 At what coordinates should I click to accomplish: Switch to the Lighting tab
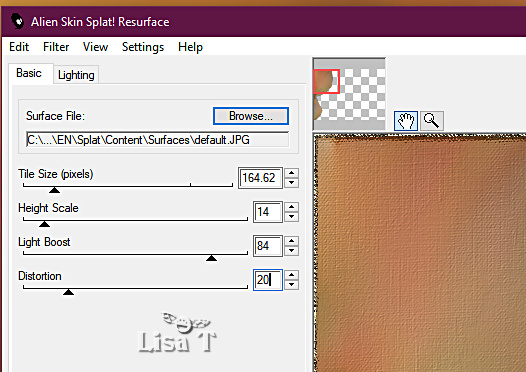pos(76,75)
